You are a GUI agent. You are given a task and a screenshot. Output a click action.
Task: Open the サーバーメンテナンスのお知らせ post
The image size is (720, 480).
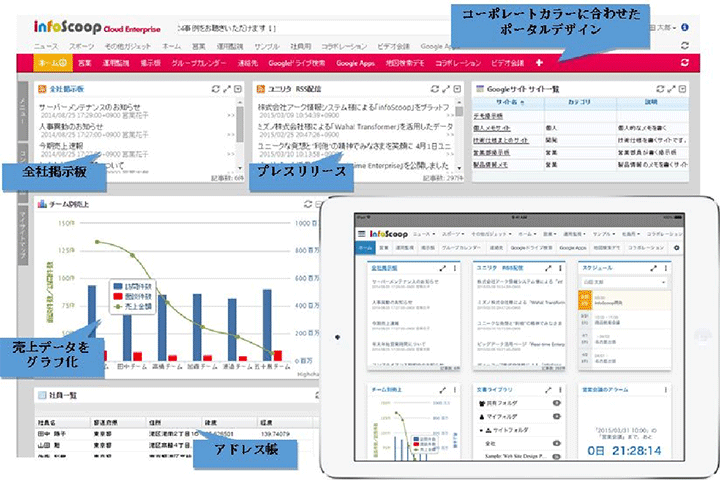click(90, 107)
